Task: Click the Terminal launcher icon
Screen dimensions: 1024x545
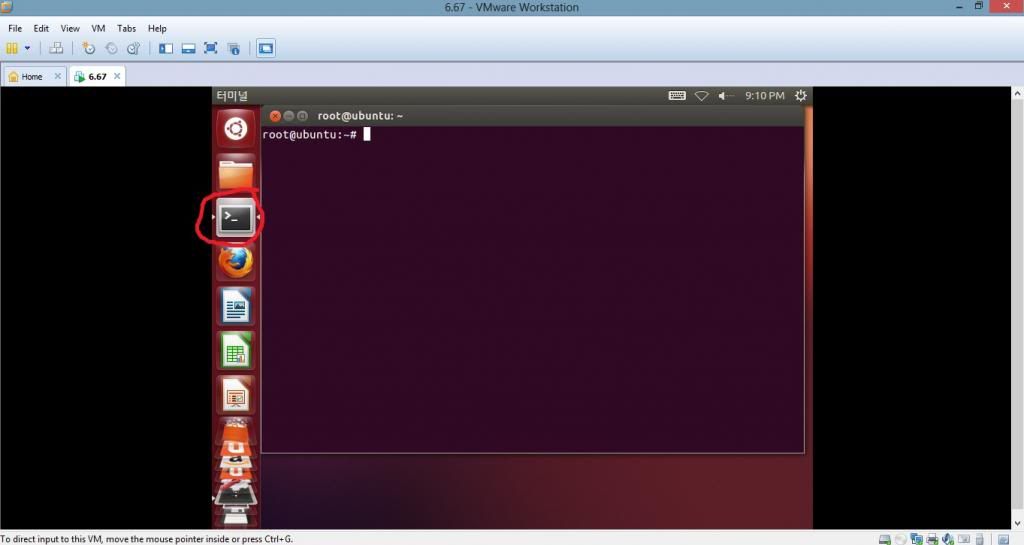Action: coord(236,217)
